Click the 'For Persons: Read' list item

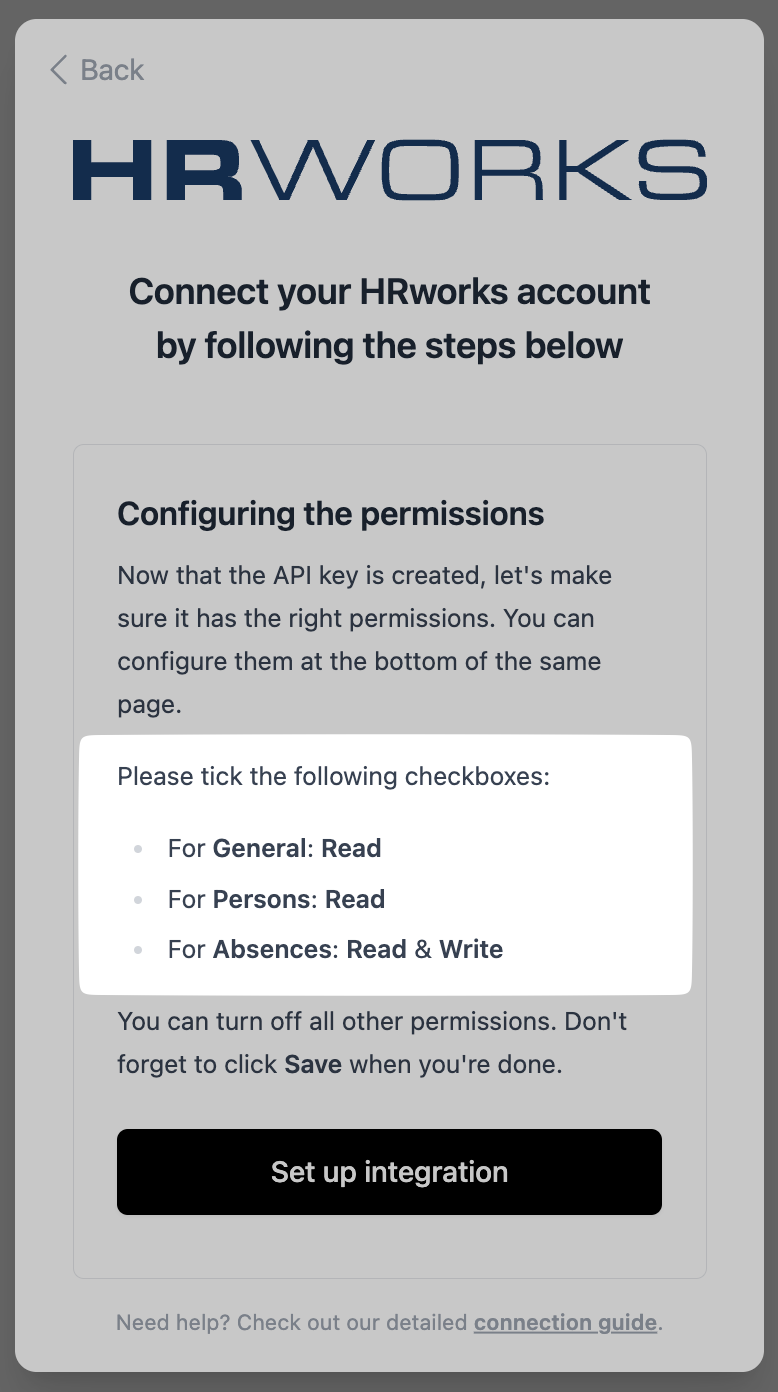pyautogui.click(x=276, y=899)
